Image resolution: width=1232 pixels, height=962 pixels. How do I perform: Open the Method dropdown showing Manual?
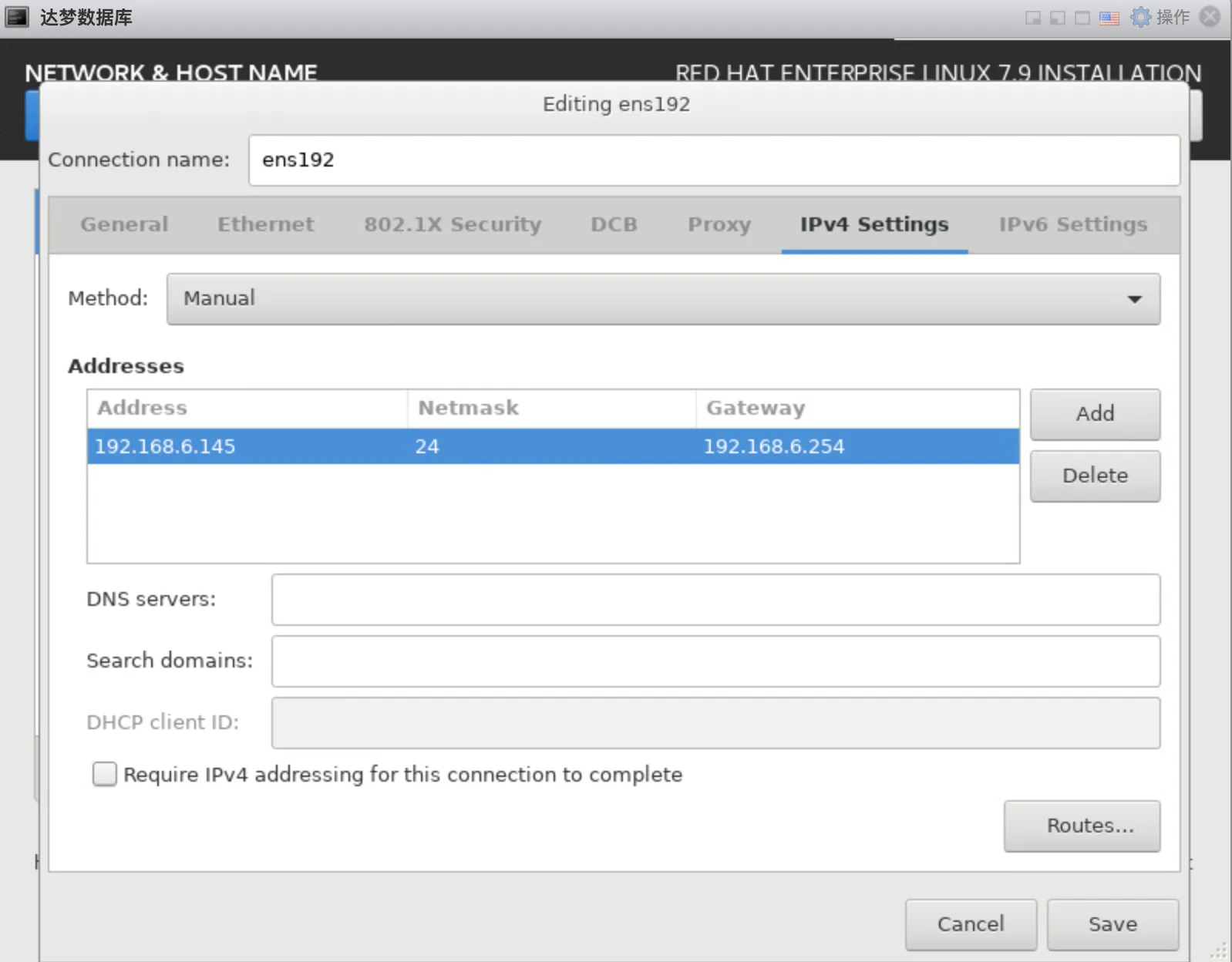point(663,298)
